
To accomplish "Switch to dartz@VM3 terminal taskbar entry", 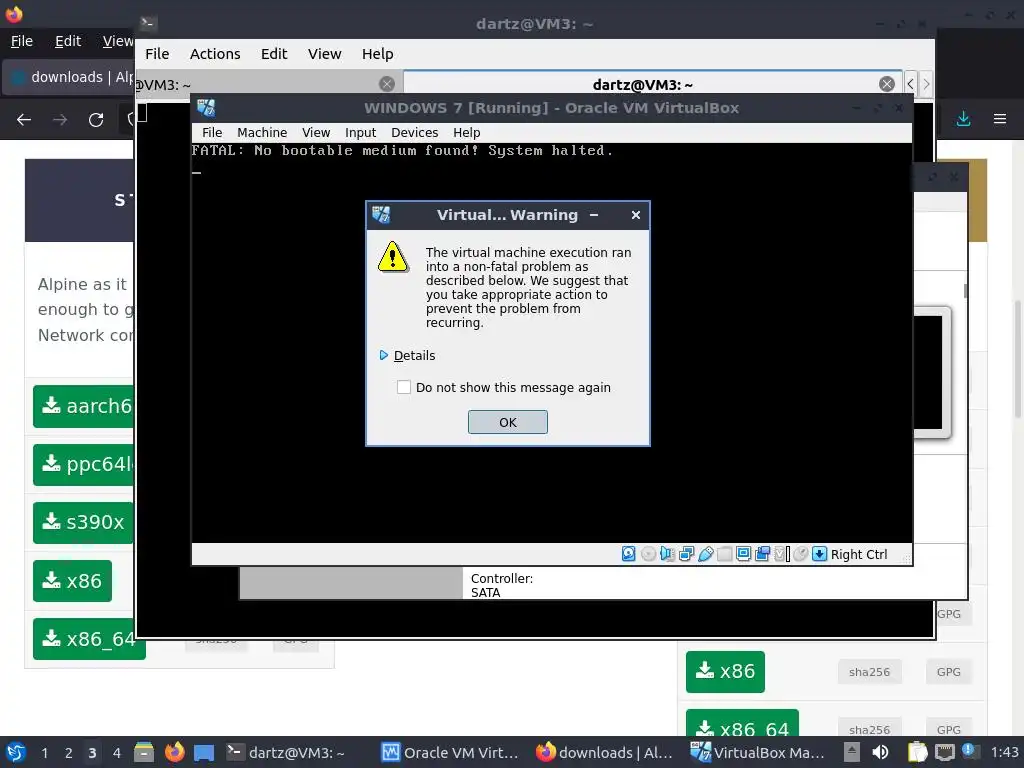I will tap(285, 752).
